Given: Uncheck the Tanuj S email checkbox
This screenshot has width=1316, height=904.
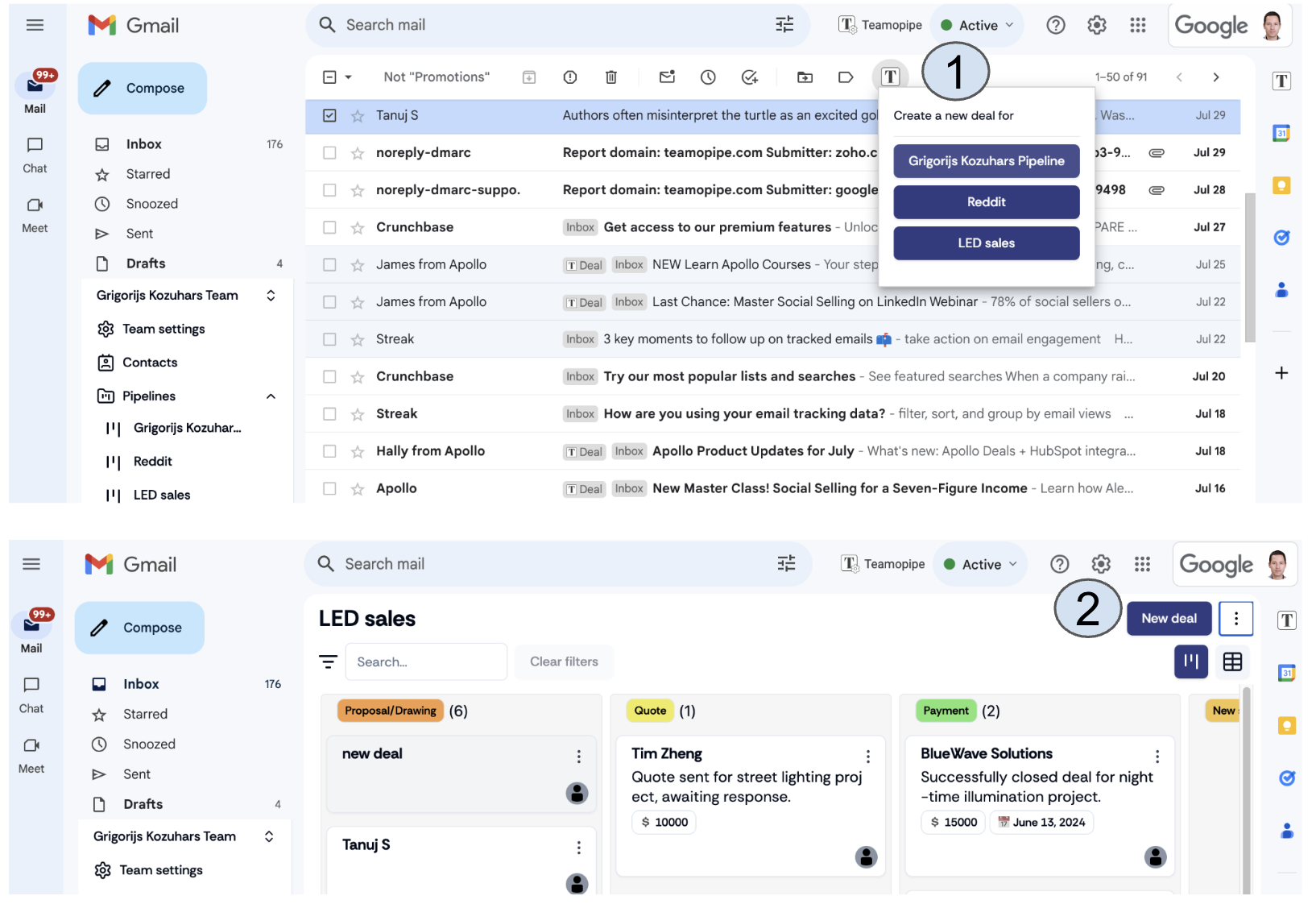Looking at the screenshot, I should (329, 115).
